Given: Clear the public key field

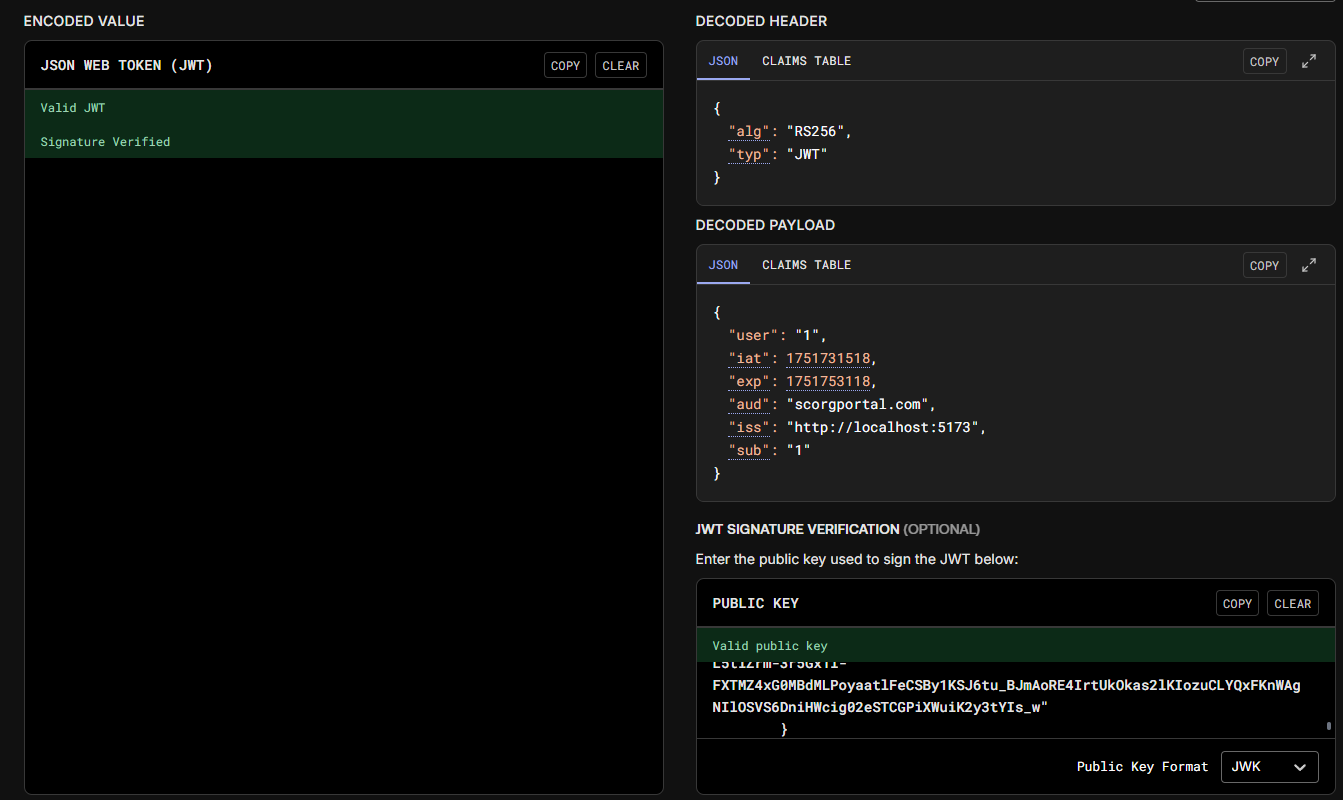Looking at the screenshot, I should pos(1293,603).
